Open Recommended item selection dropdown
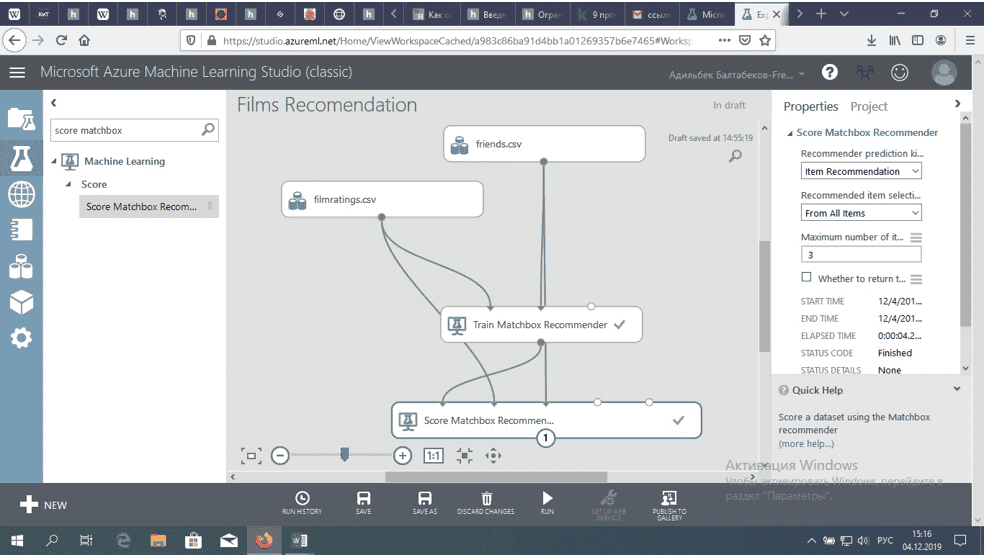985x556 pixels. point(861,213)
